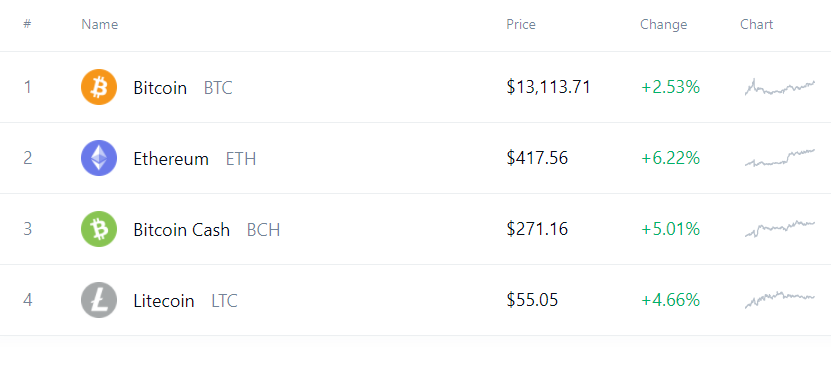Open the Ethereum price sparkline chart
This screenshot has height=374, width=831.
780,158
